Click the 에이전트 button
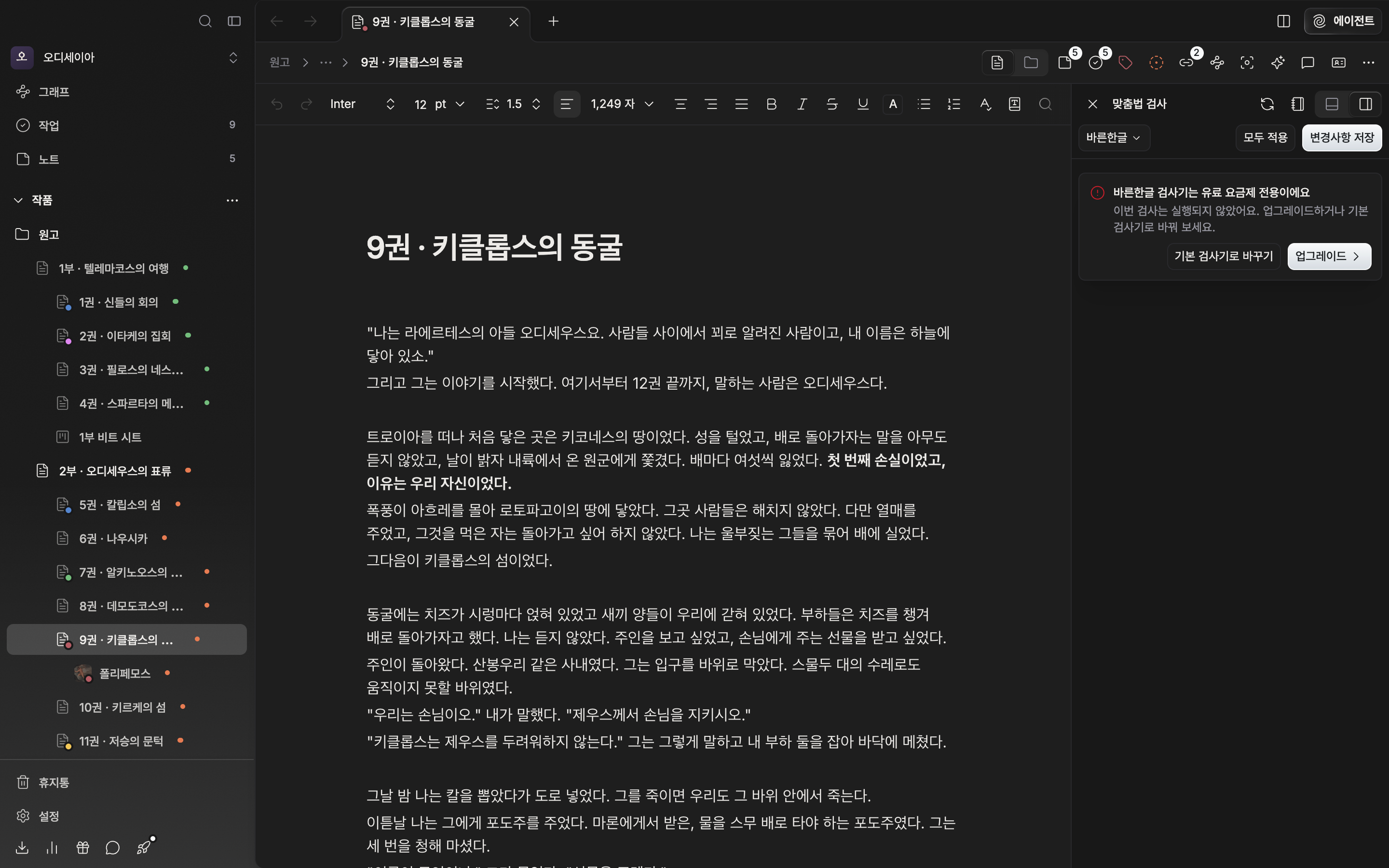The height and width of the screenshot is (868, 1389). (x=1343, y=21)
